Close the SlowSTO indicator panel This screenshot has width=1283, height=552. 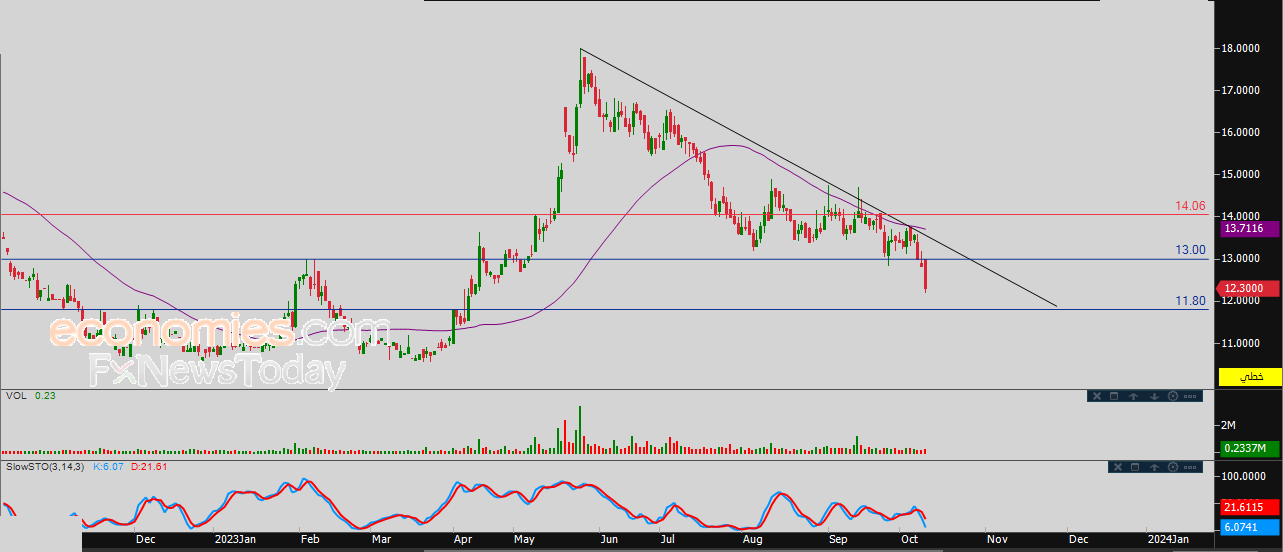click(x=1118, y=467)
